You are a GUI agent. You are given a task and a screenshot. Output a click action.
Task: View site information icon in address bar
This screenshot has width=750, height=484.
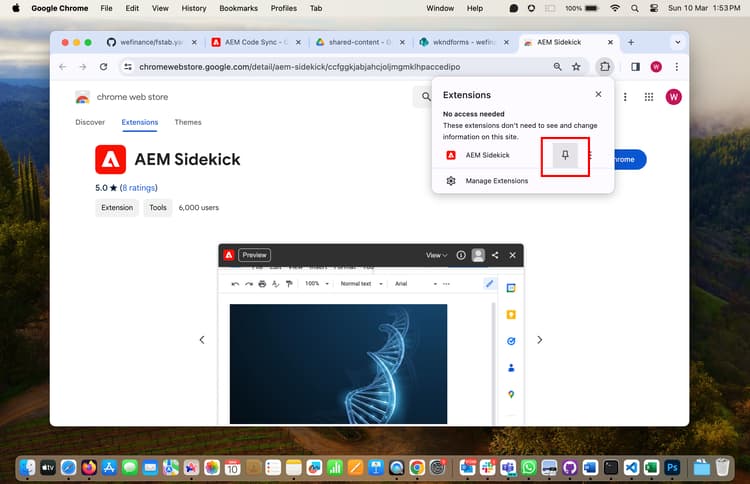coord(128,66)
